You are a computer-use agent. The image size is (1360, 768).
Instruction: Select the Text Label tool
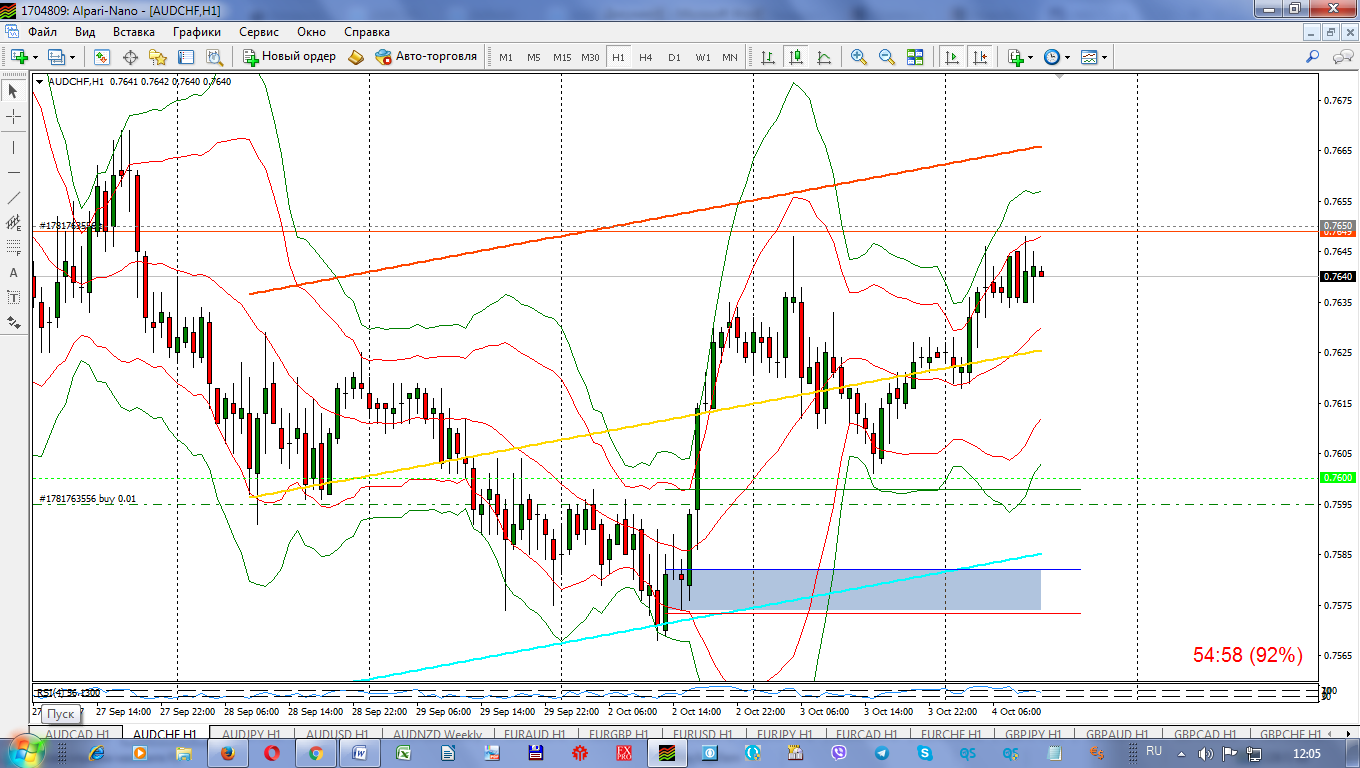[14, 297]
